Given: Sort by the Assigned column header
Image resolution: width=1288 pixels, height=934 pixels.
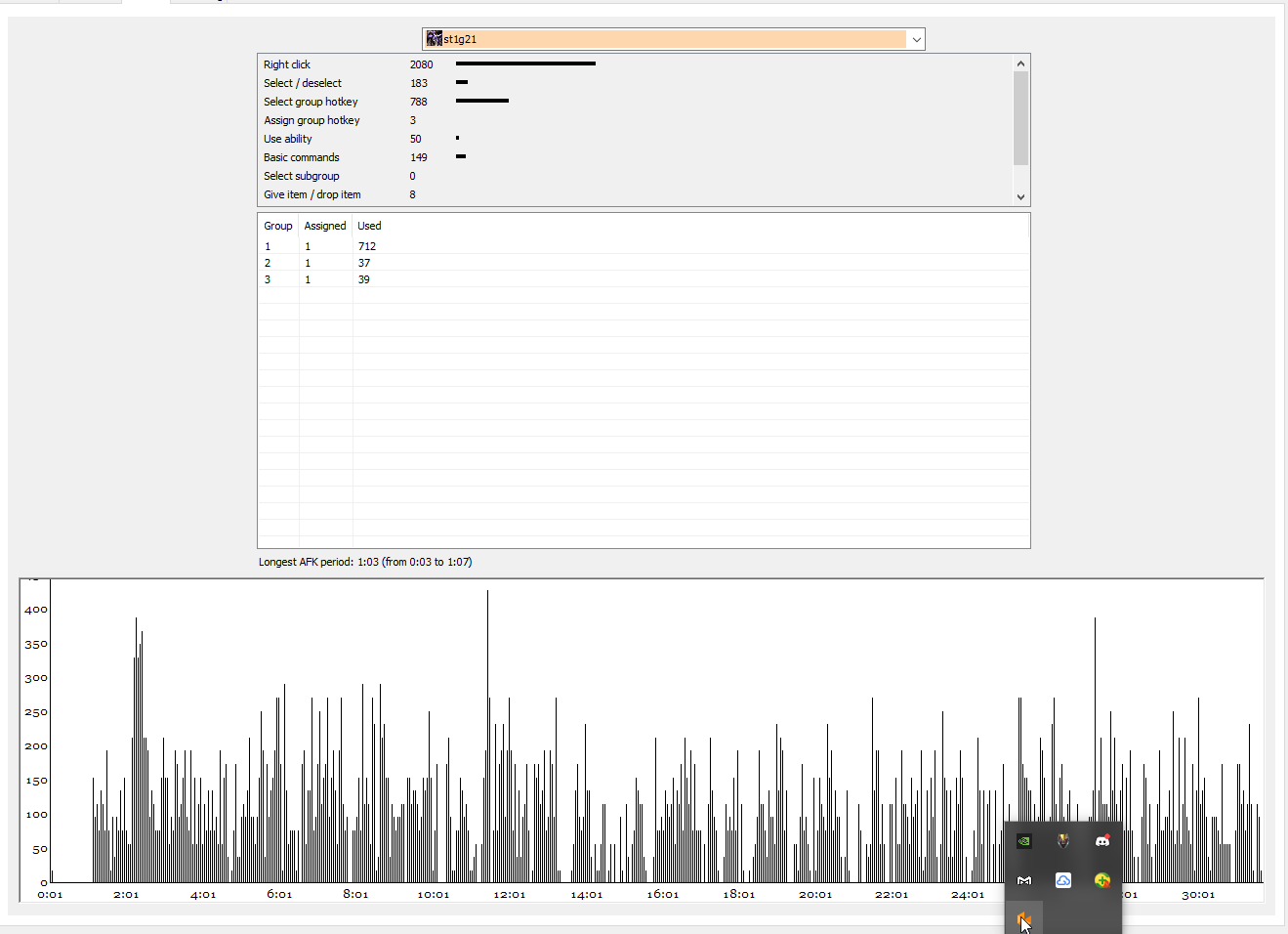Looking at the screenshot, I should coord(325,226).
